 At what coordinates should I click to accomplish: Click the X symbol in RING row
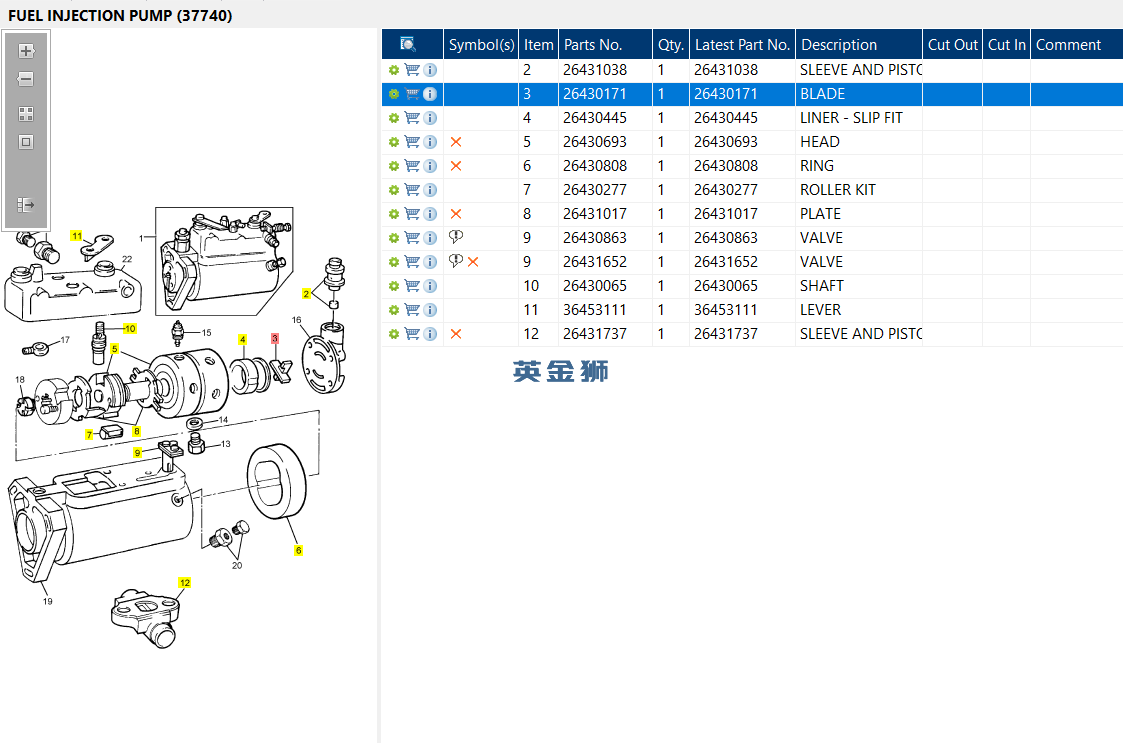pos(456,166)
